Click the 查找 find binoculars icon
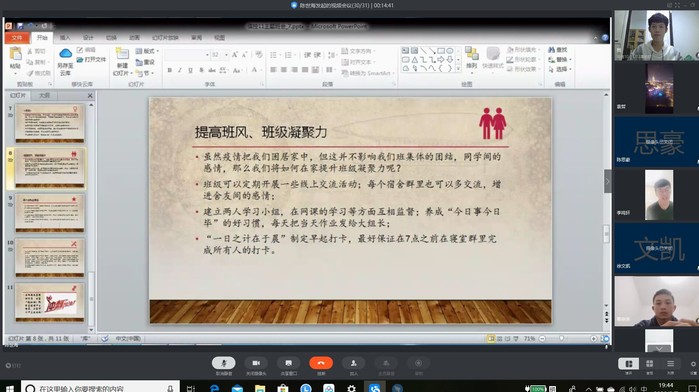Image resolution: width=699 pixels, height=392 pixels. tap(551, 50)
